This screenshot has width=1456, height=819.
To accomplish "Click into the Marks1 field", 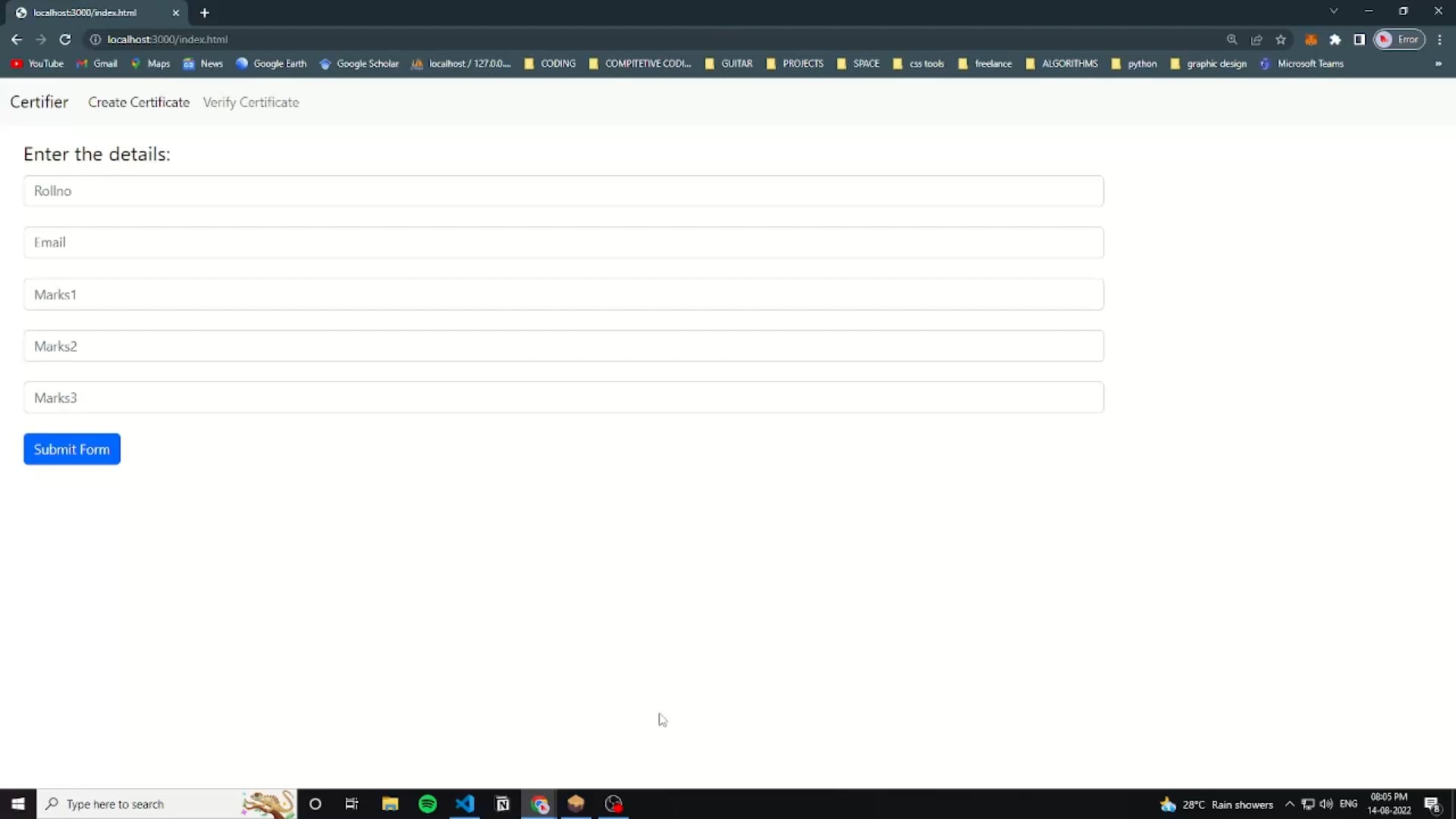I will tap(563, 294).
